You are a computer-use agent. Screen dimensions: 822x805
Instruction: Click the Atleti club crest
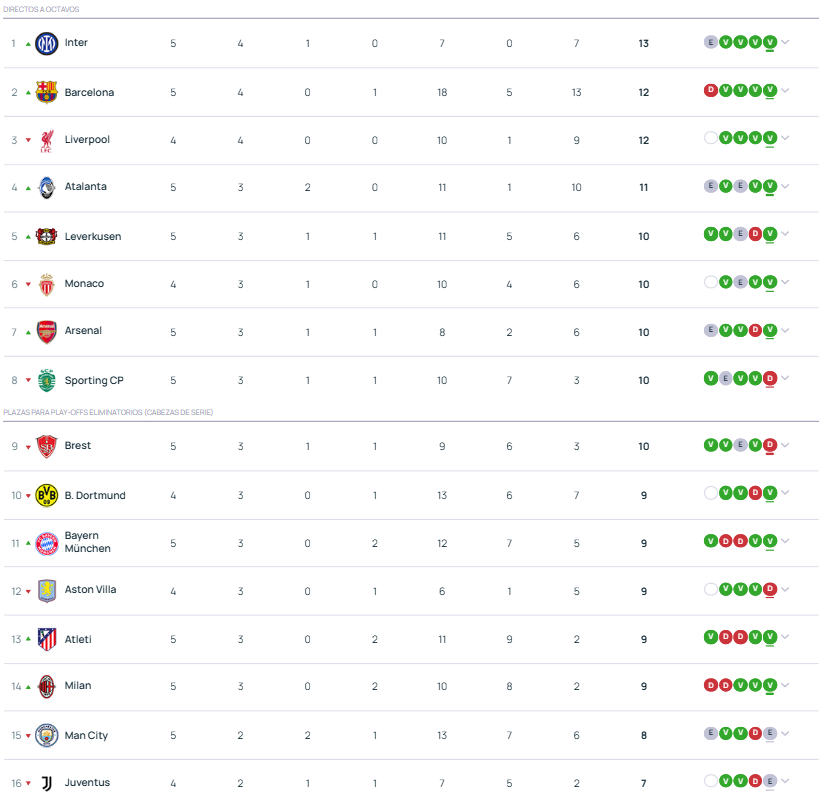46,639
